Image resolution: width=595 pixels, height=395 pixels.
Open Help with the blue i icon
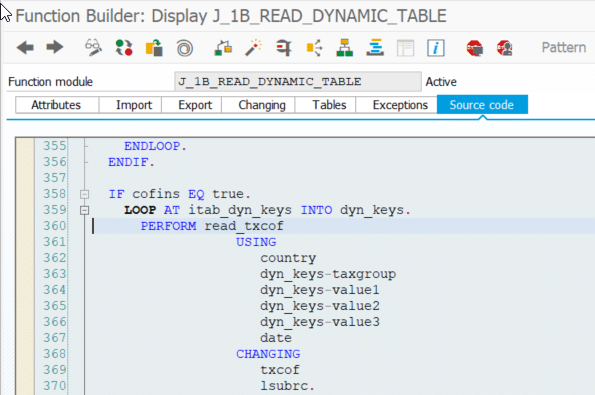click(436, 48)
